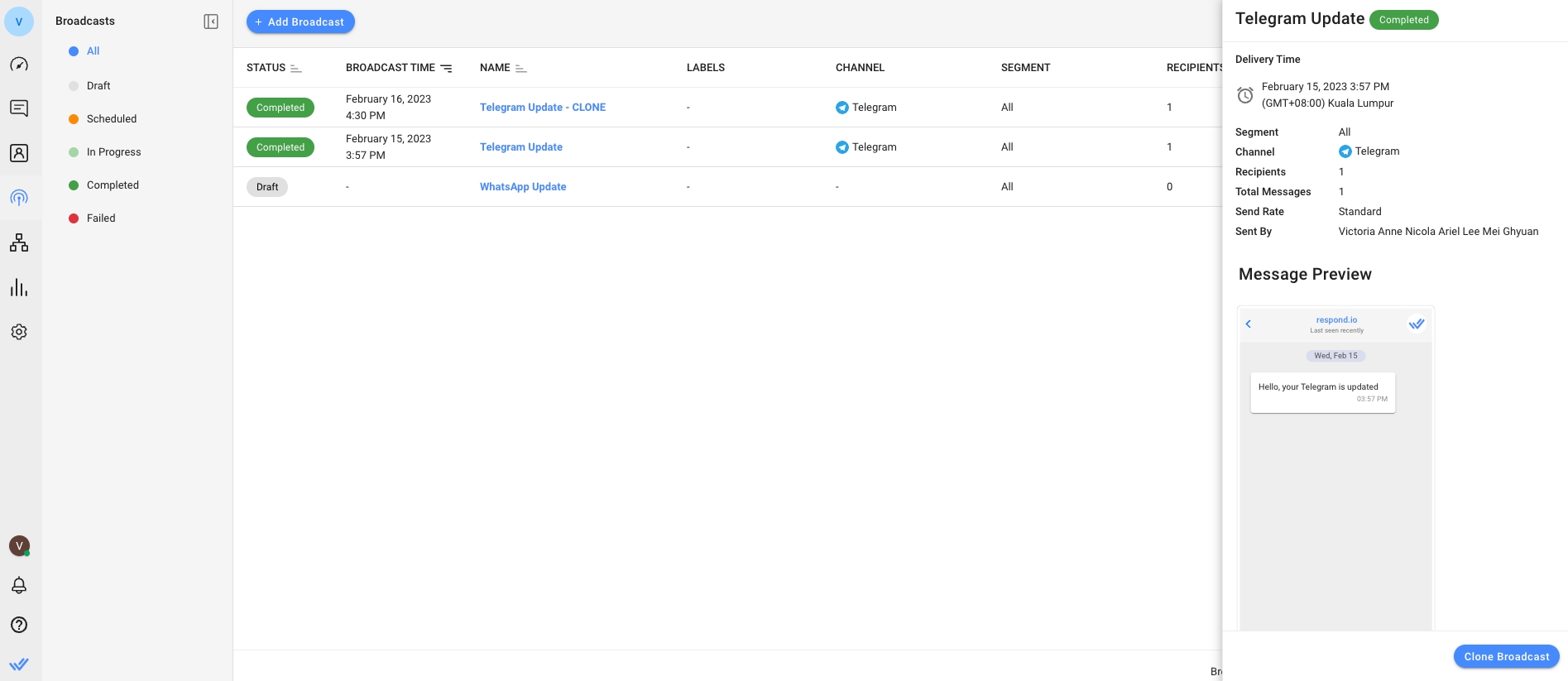Show In Progress broadcasts filter

point(113,152)
